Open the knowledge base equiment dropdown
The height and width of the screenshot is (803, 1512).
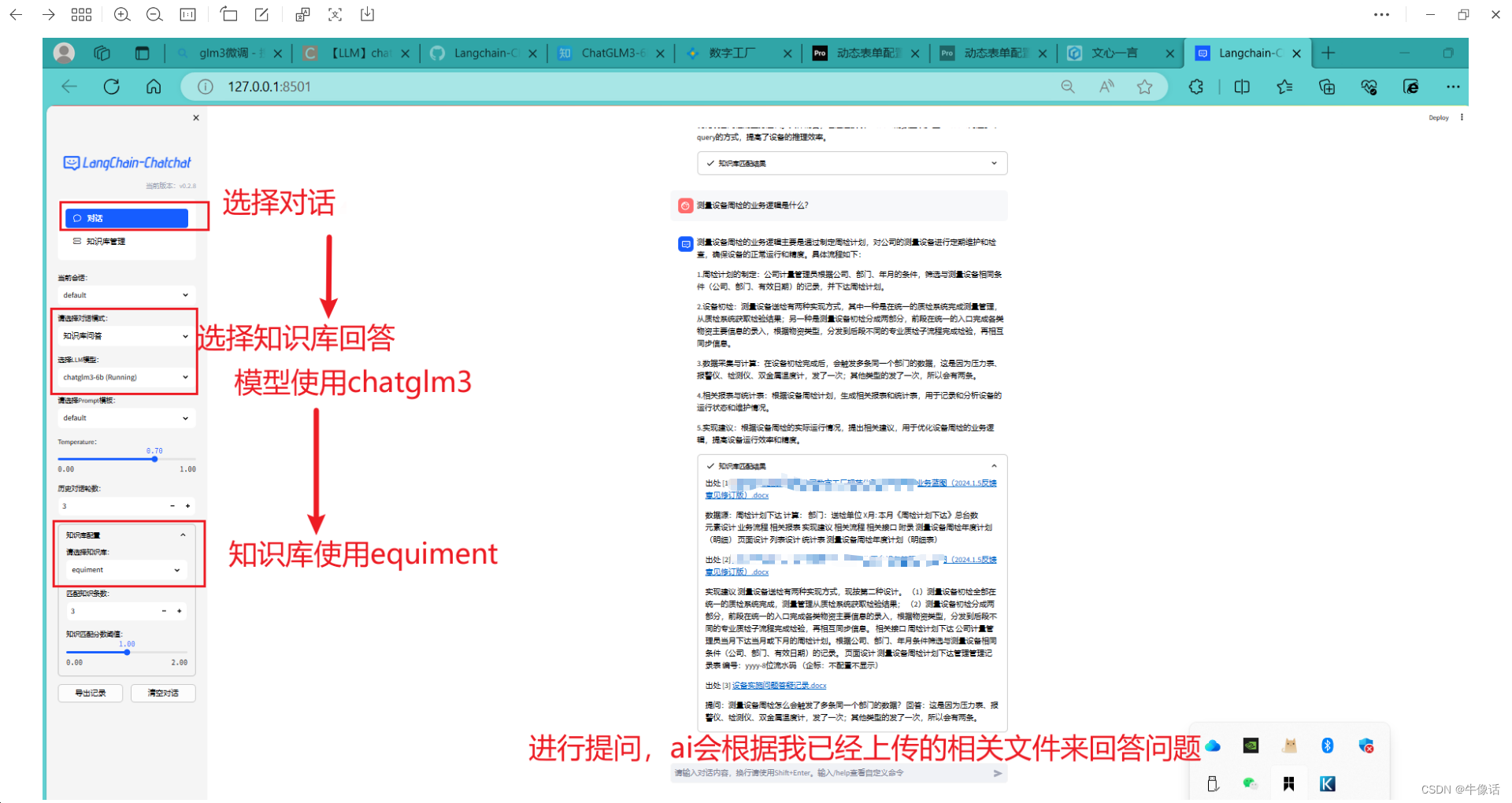click(126, 570)
